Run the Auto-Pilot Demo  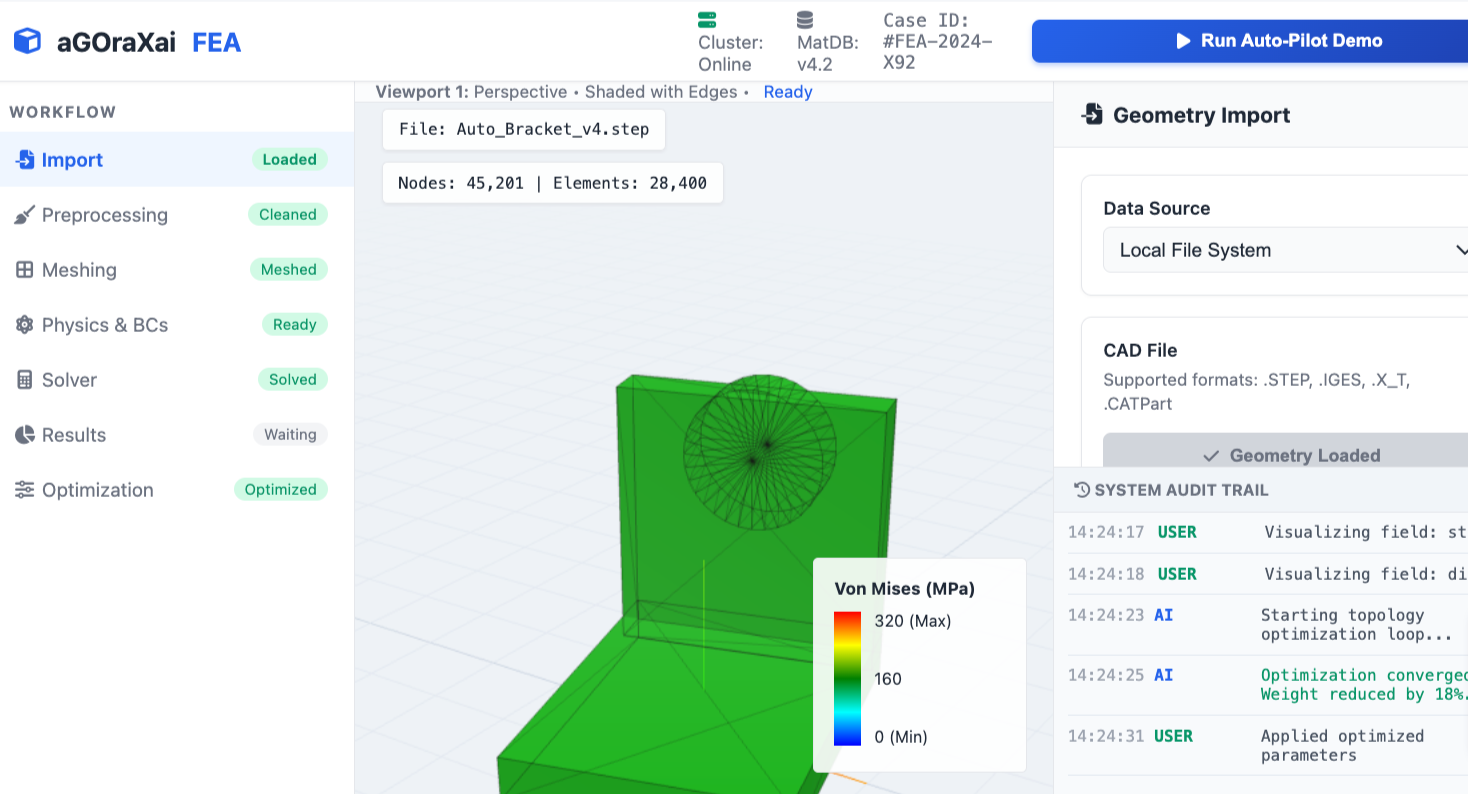click(1250, 41)
